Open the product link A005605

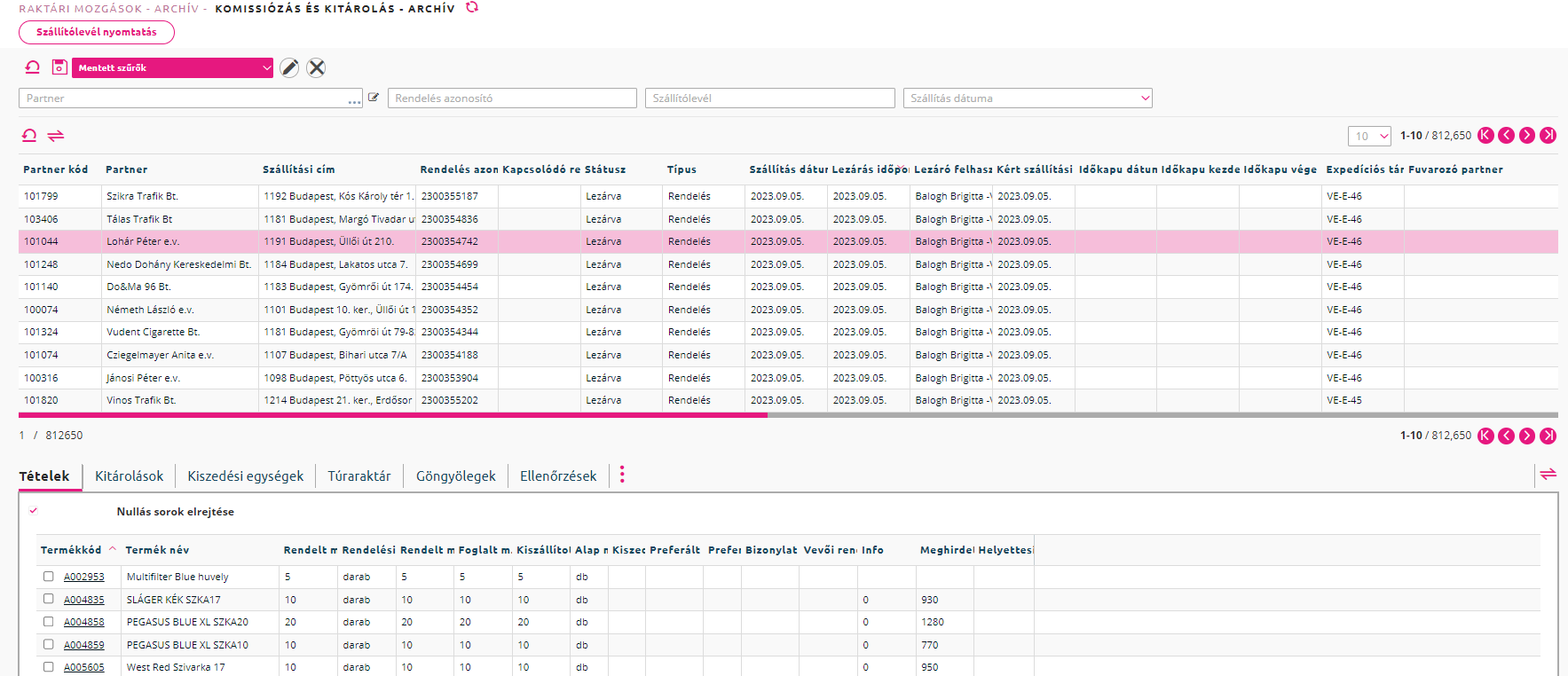pos(84,667)
